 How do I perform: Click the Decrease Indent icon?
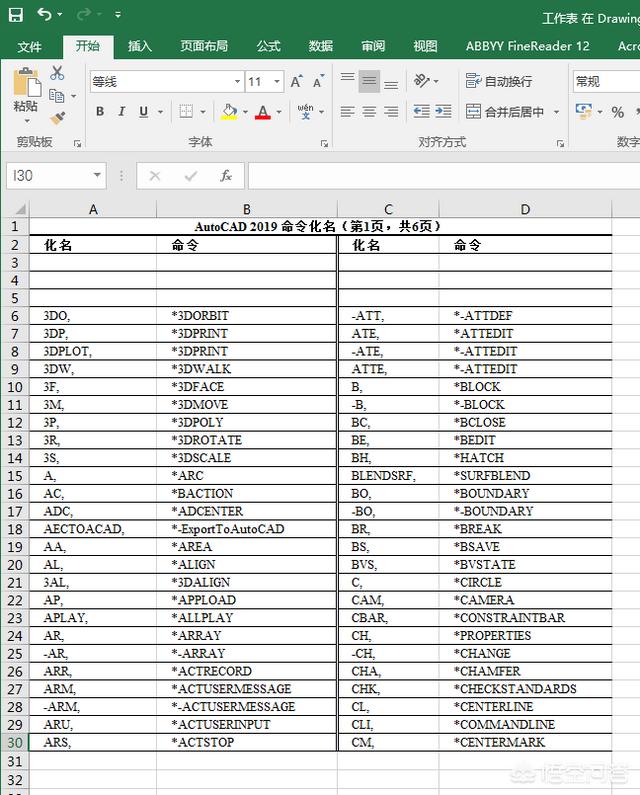[421, 112]
